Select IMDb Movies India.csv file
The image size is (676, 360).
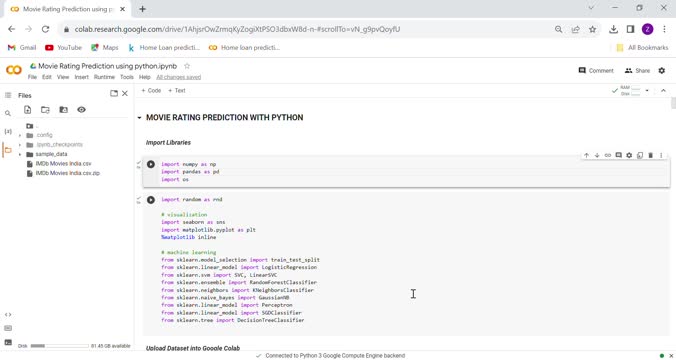click(x=63, y=164)
